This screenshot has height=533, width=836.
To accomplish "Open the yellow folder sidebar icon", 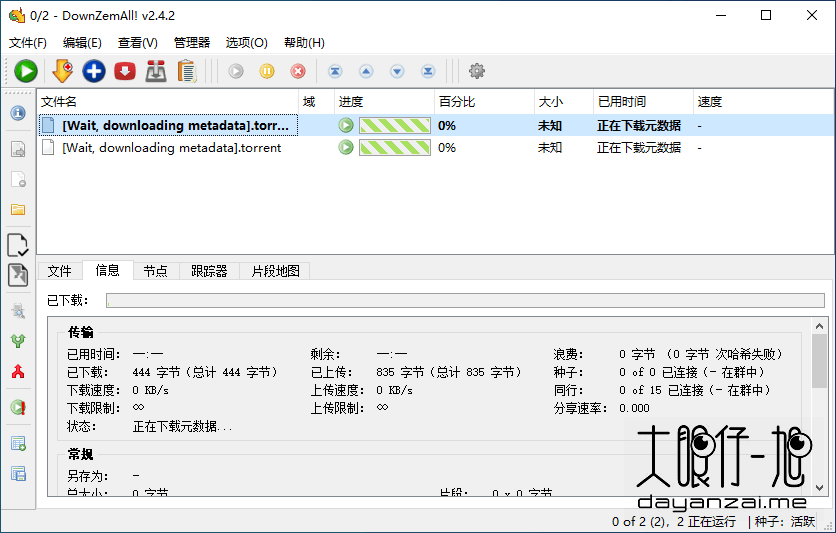I will click(18, 209).
